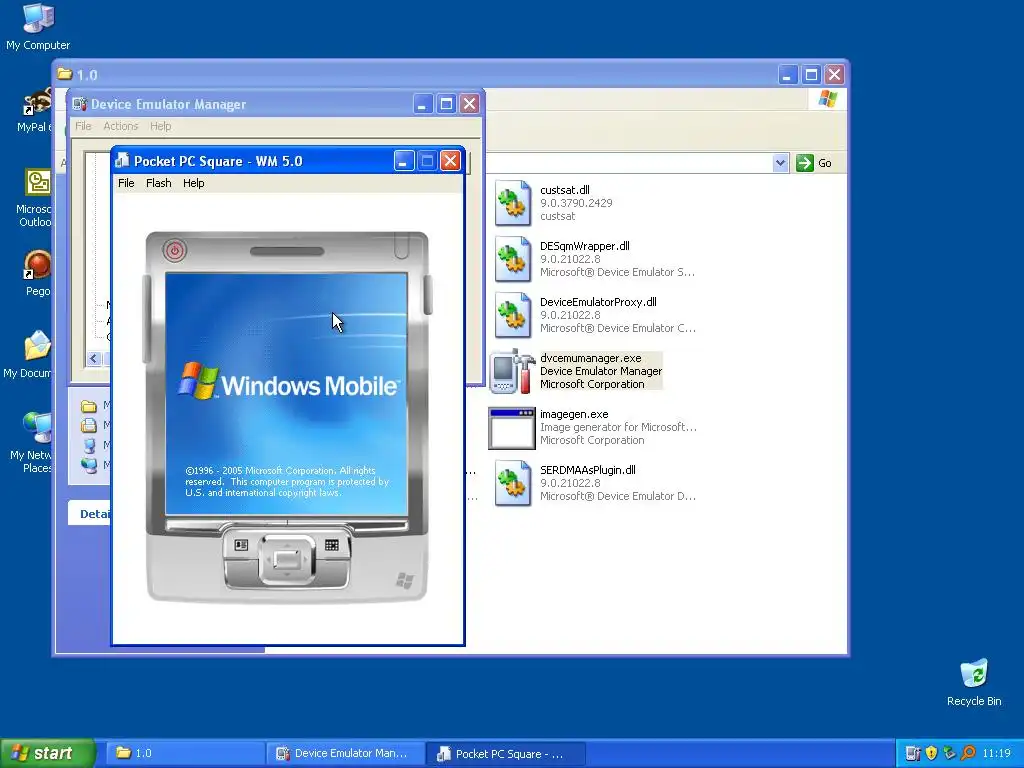Click the network connection tray icon
The height and width of the screenshot is (768, 1024).
pos(950,753)
